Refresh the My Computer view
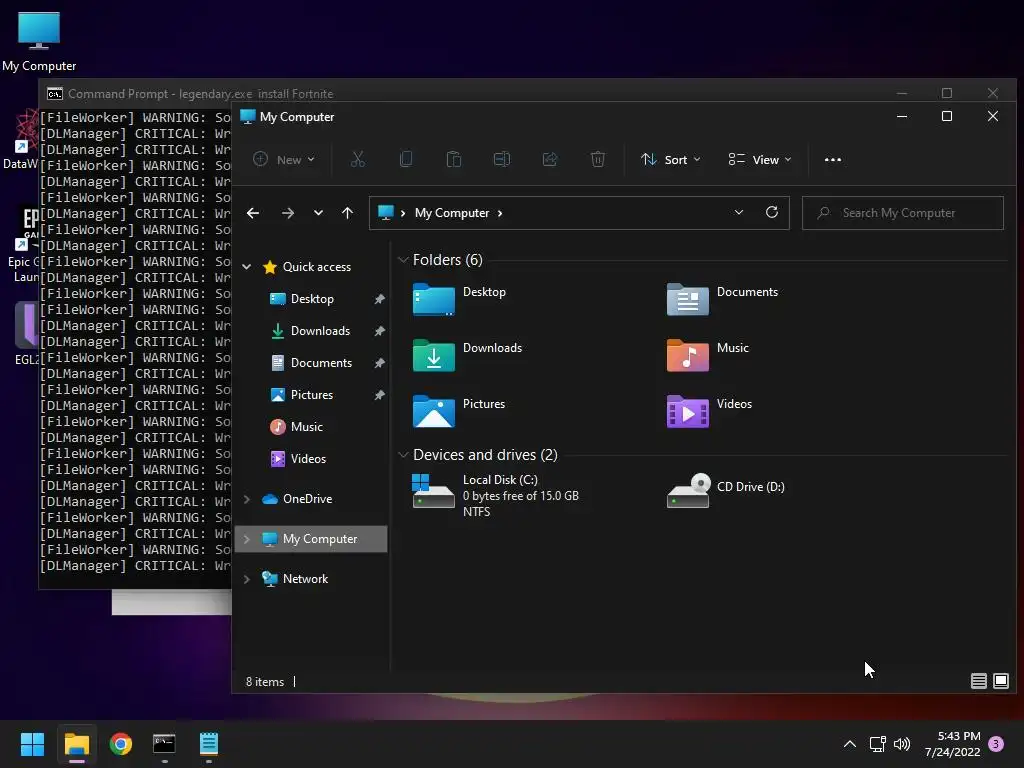 coord(772,212)
